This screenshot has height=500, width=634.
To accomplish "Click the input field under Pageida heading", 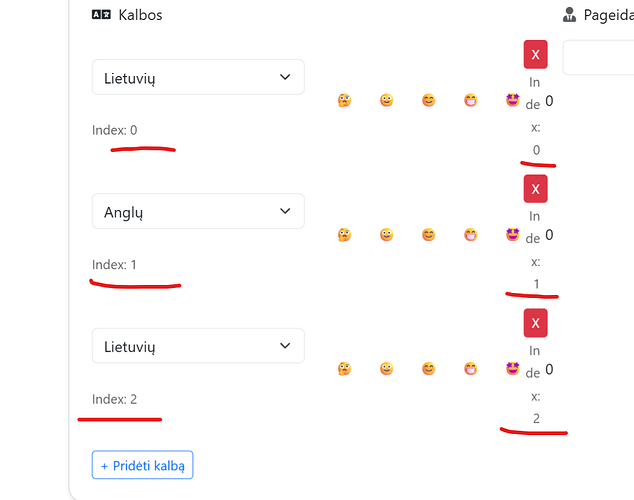I will coord(598,57).
